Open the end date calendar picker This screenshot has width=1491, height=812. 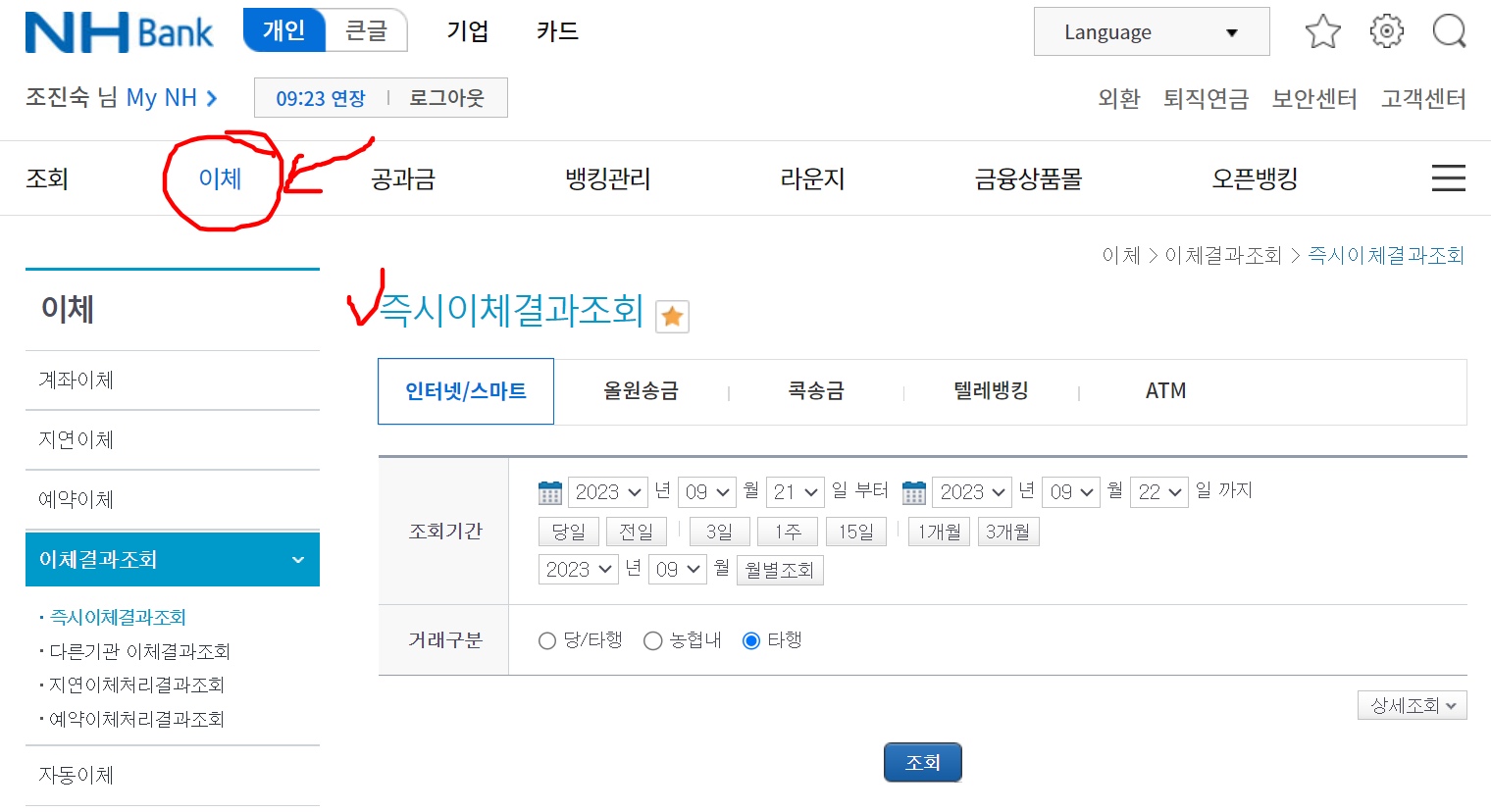pos(913,491)
